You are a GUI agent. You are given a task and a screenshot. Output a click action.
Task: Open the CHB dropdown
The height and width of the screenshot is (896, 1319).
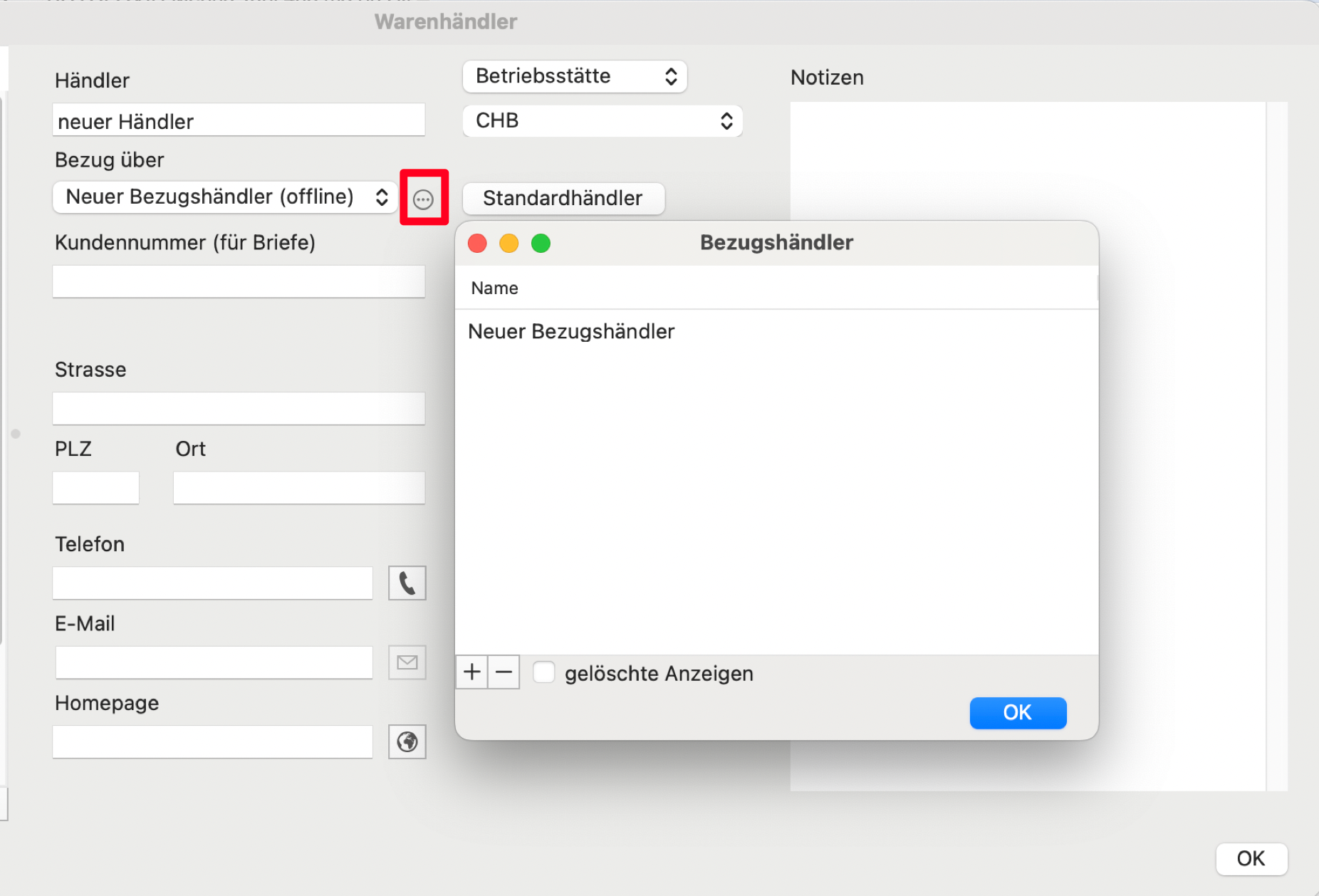coord(603,121)
